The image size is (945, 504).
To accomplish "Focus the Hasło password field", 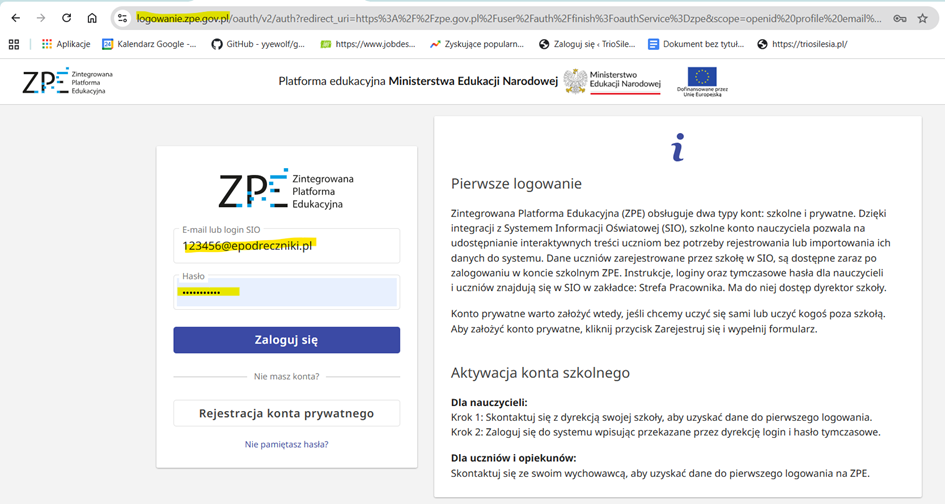I will coord(286,292).
